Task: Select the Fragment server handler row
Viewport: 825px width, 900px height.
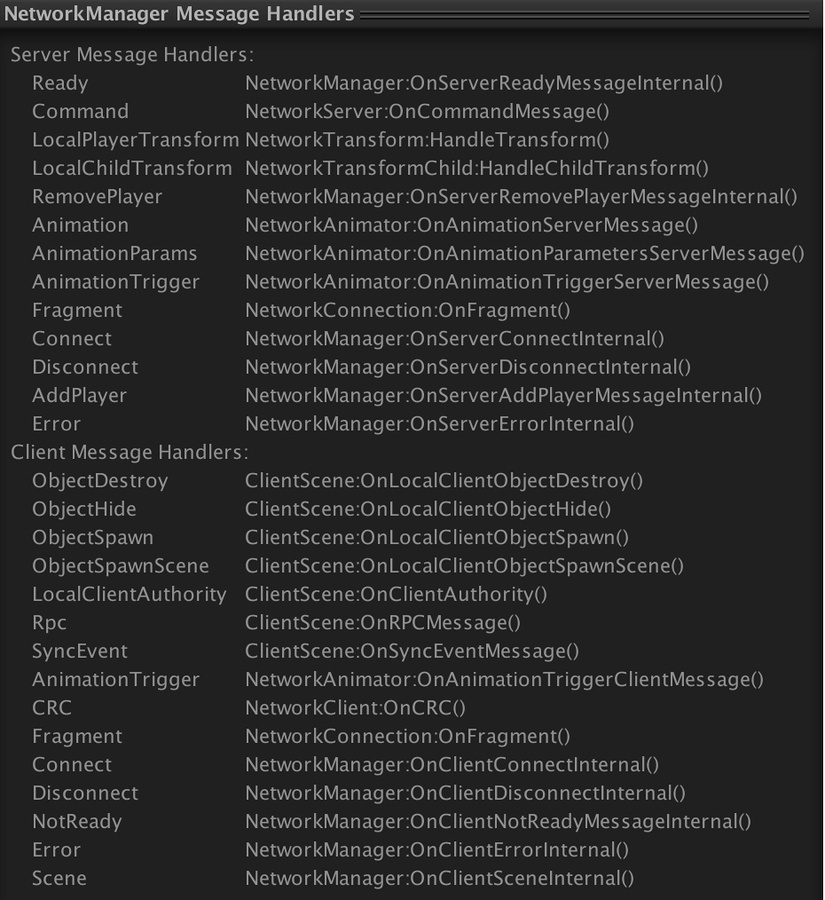Action: point(77,310)
